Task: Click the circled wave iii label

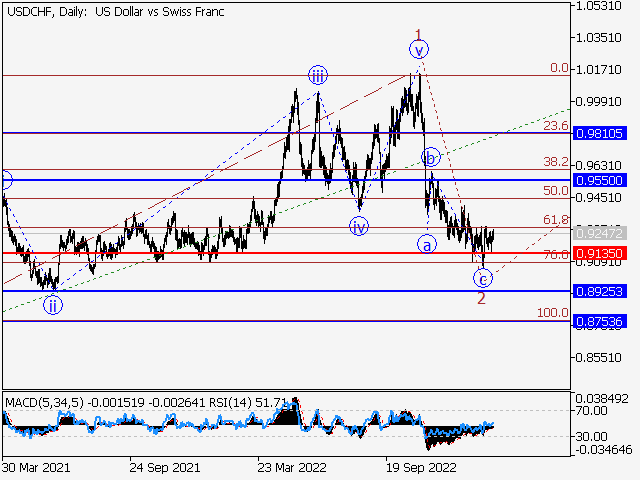Action: click(317, 75)
